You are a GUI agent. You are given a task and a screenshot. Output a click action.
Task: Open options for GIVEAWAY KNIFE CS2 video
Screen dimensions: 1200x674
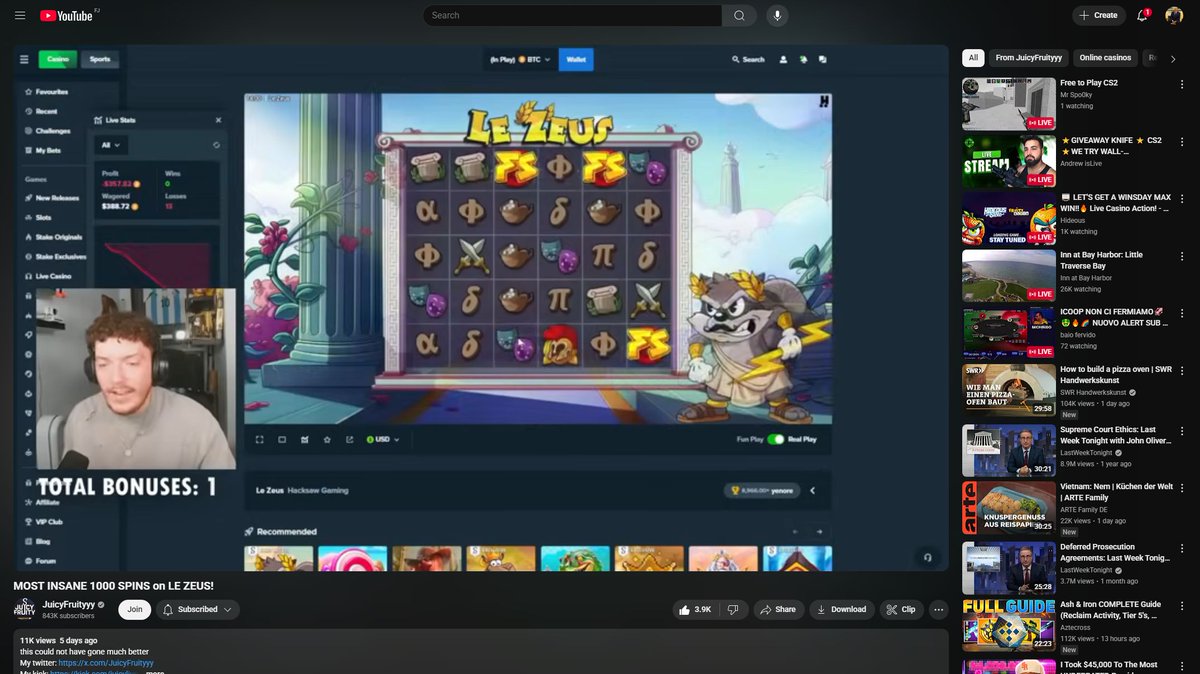click(1183, 142)
